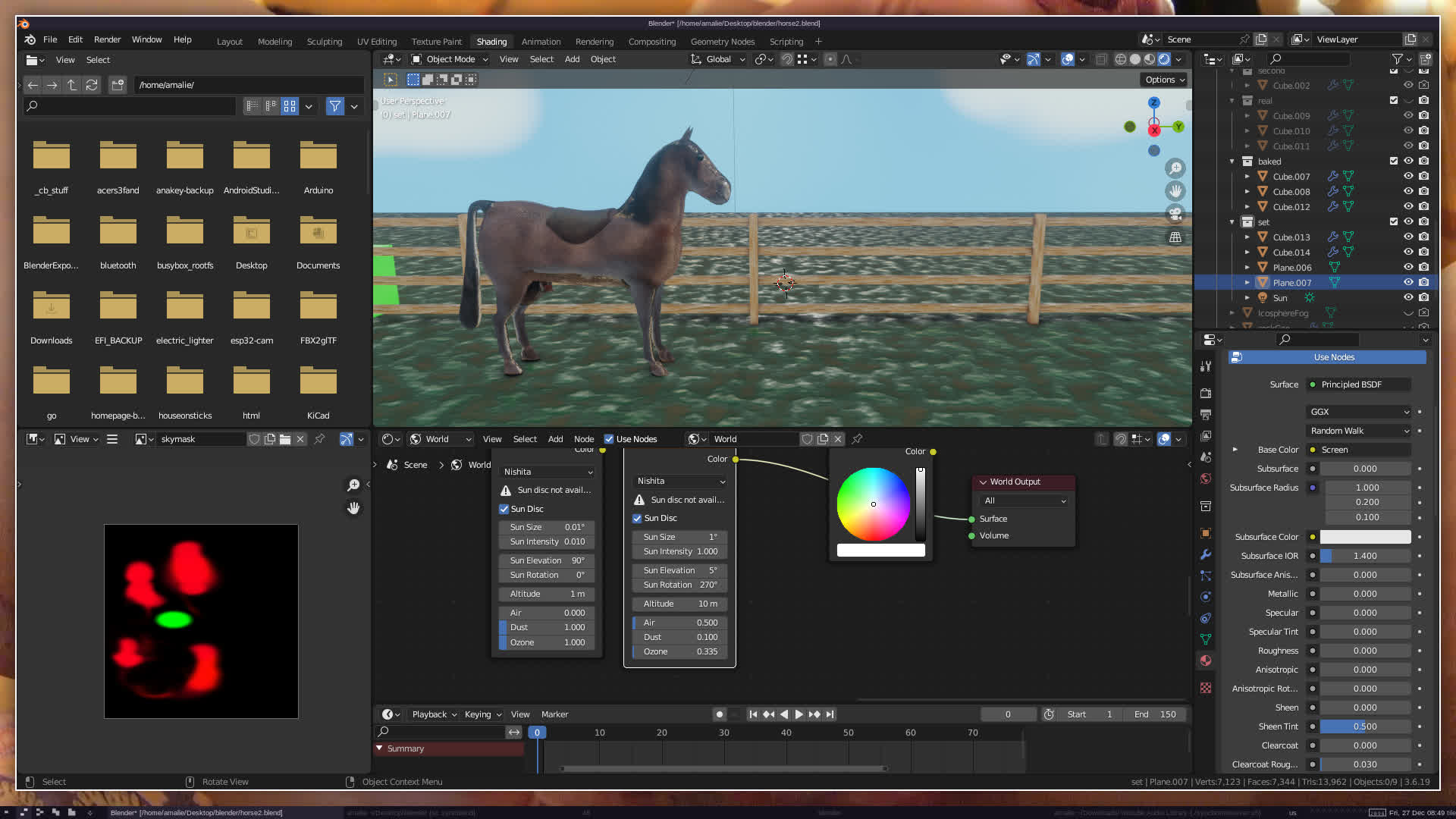
Task: Click the Subsurface Color swatch
Action: [1365, 537]
